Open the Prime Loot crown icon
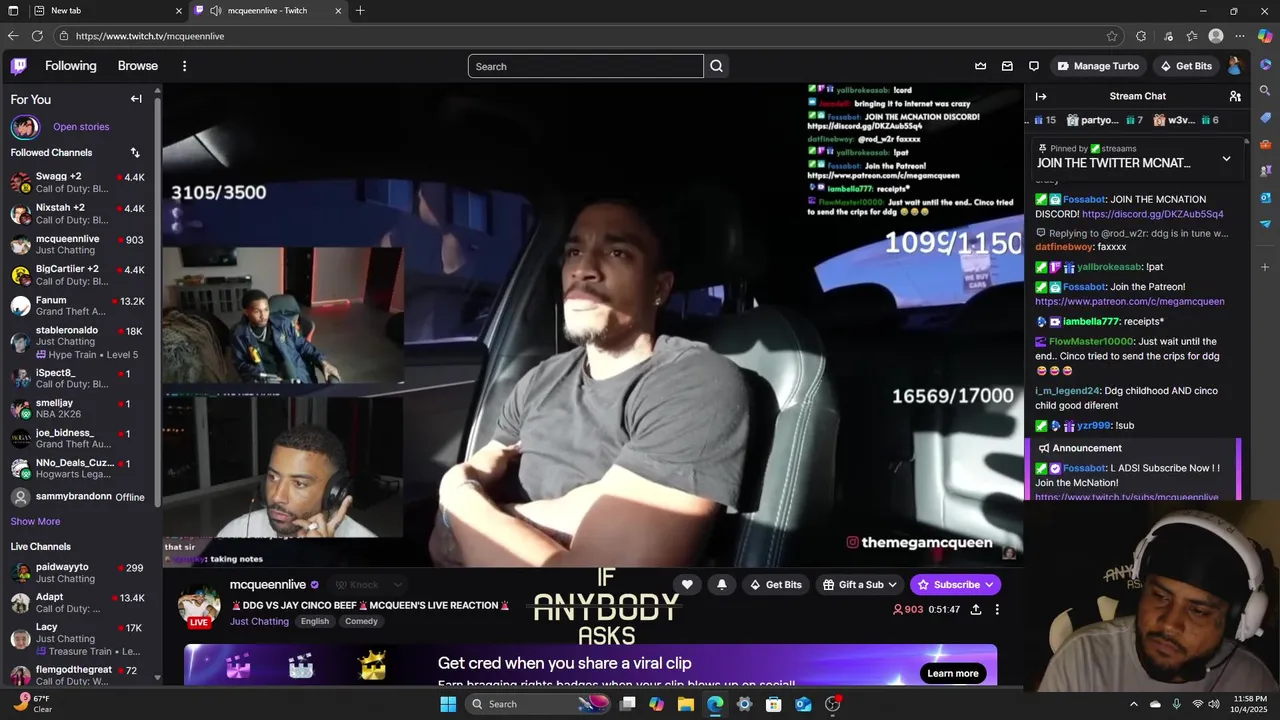The image size is (1280, 720). 981,66
